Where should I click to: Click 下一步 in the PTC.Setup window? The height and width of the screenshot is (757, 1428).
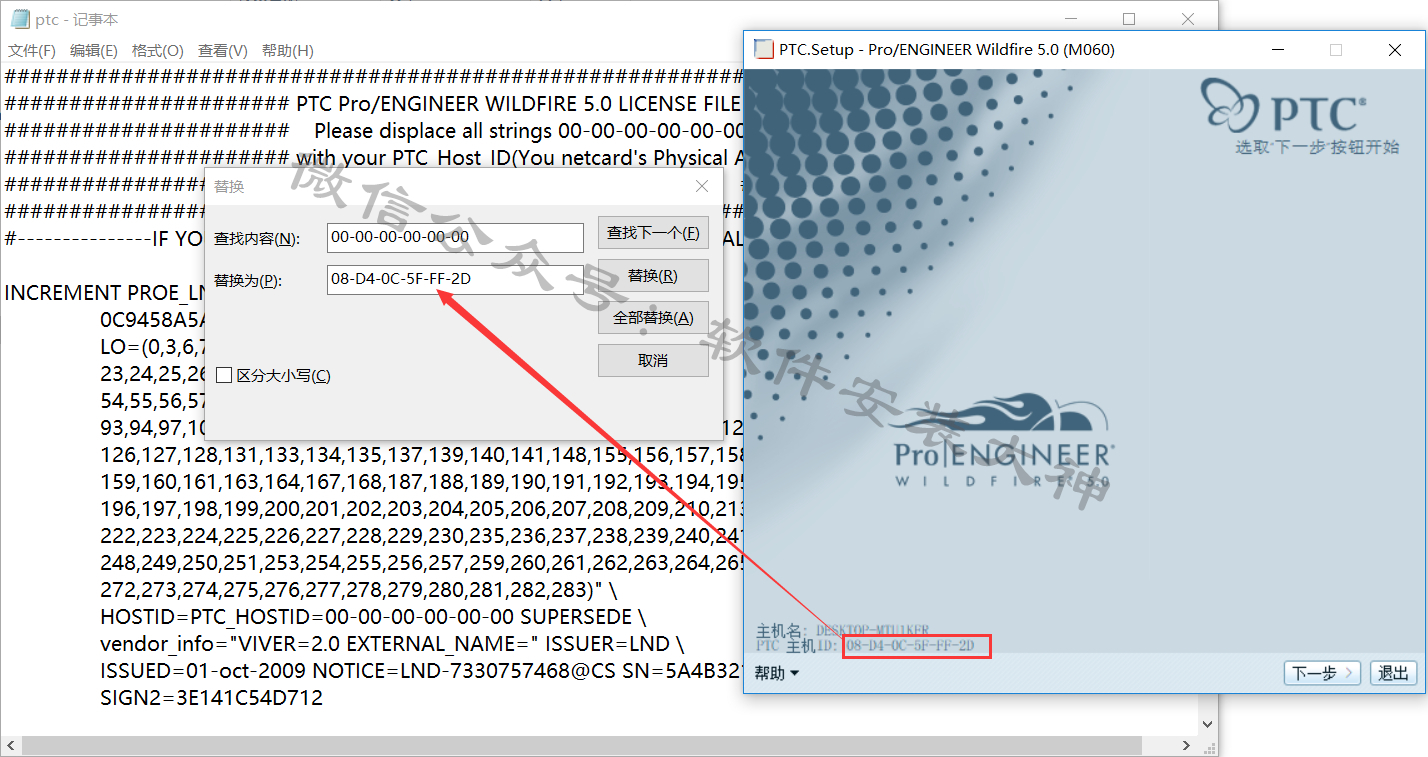pos(1322,673)
